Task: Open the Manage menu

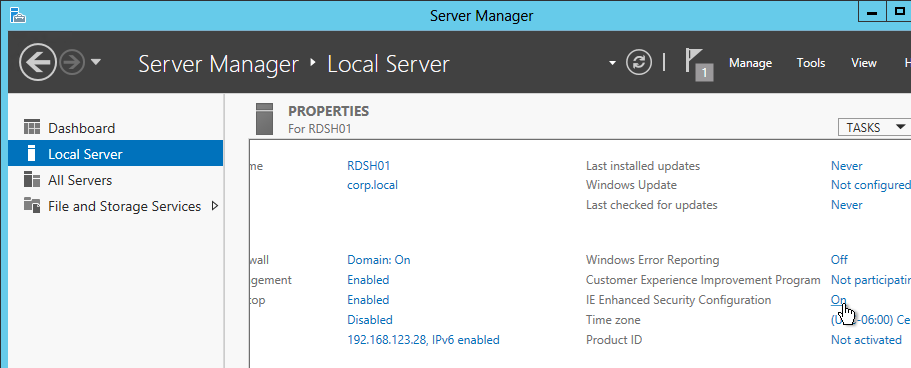Action: (750, 63)
